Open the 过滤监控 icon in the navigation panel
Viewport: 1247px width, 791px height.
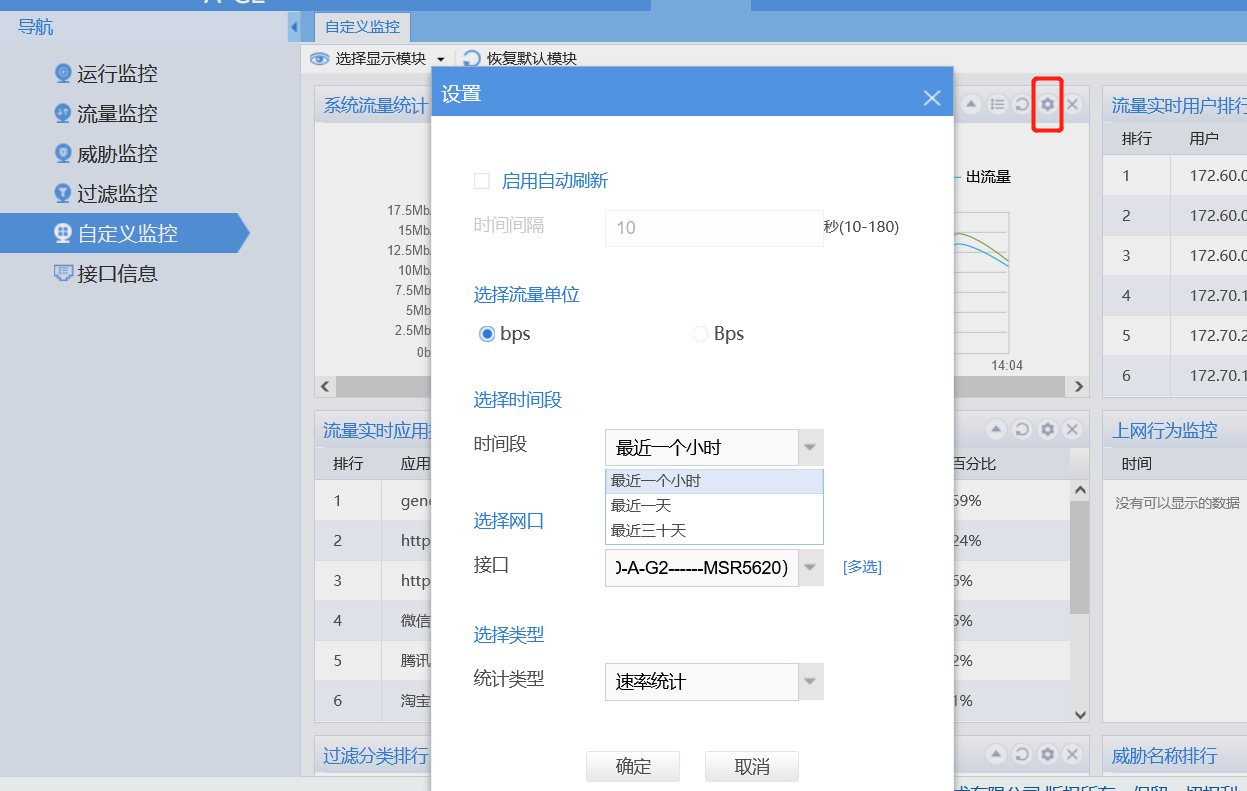63,193
